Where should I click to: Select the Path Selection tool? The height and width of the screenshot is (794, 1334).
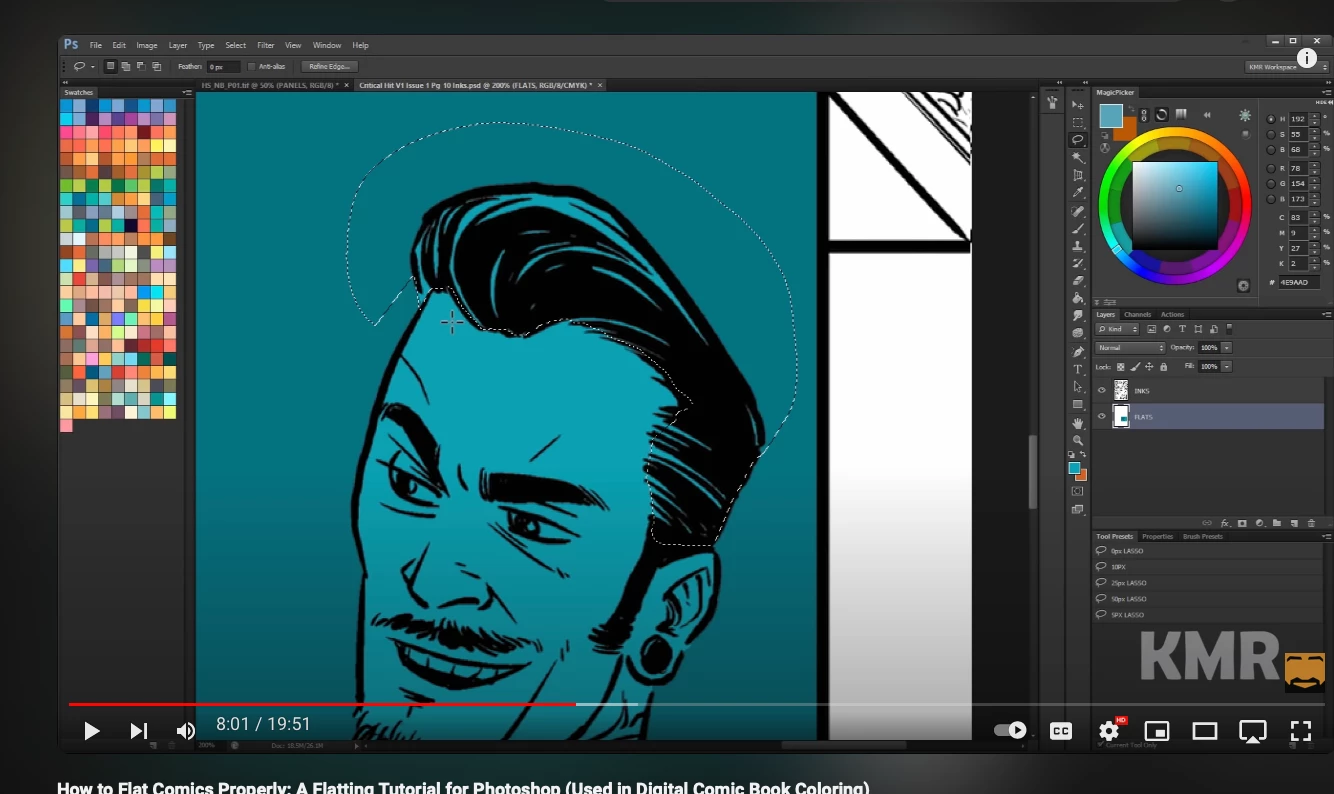click(1077, 386)
